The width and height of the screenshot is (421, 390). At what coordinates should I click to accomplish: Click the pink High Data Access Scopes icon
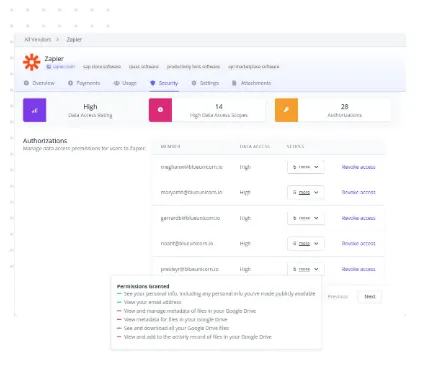[x=160, y=110]
